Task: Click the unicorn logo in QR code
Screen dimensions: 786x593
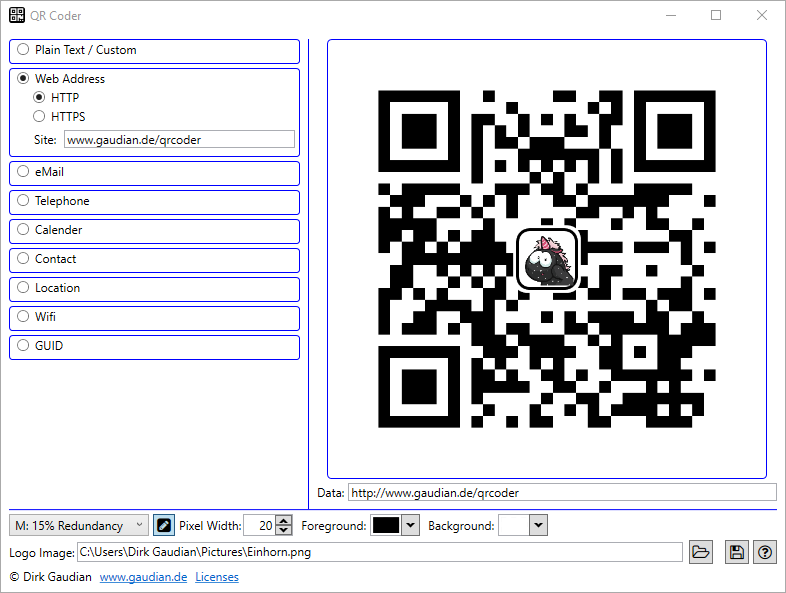Action: (547, 259)
